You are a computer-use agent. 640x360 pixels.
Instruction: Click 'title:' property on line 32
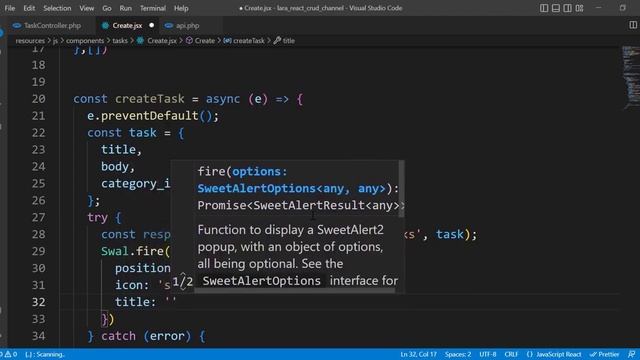(x=136, y=302)
